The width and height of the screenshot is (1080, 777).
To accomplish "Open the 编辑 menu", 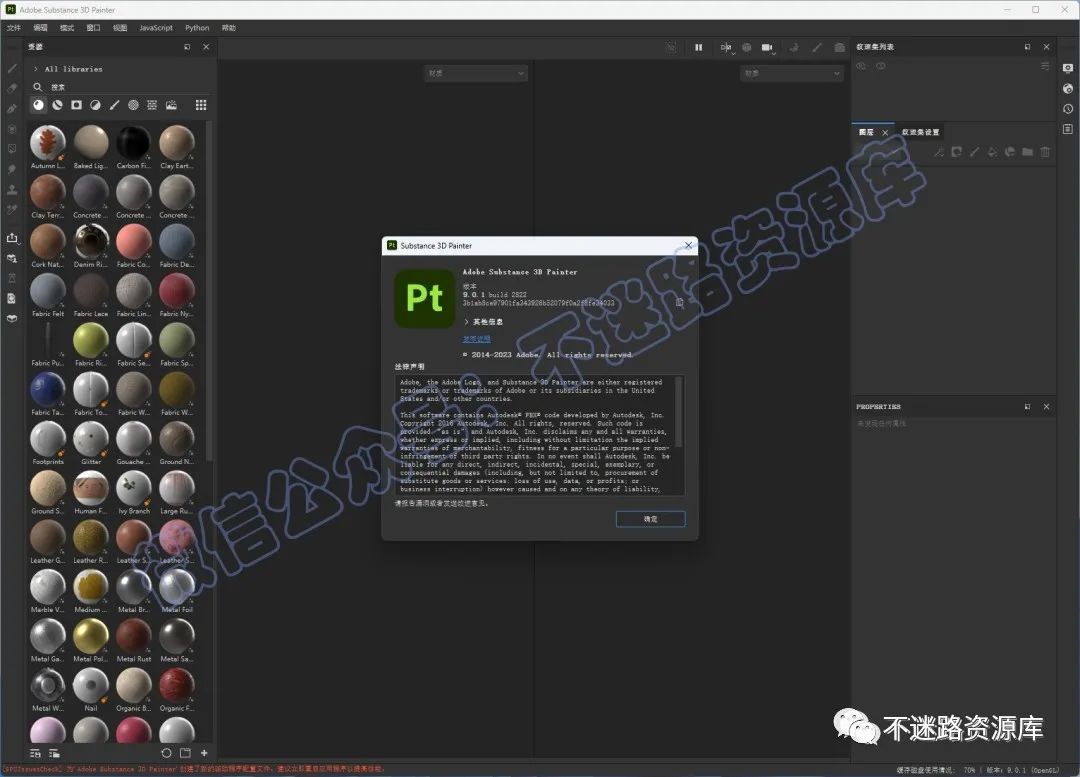I will [41, 28].
